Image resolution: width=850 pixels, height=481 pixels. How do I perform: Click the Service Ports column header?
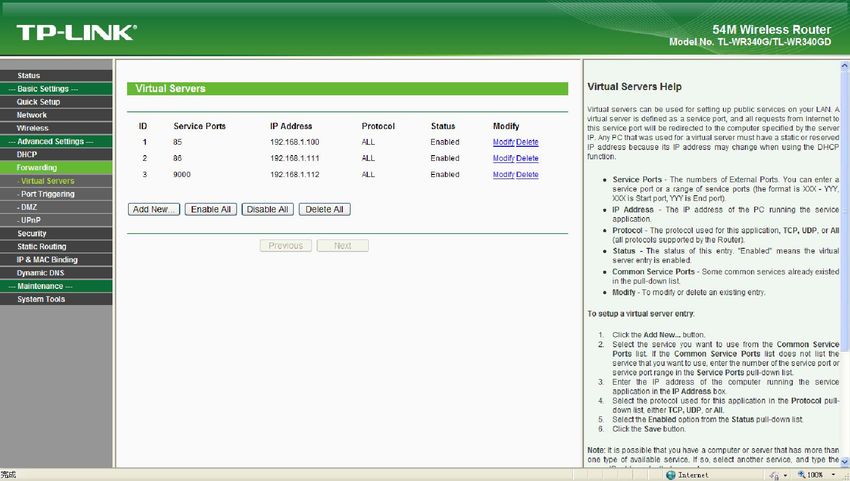click(x=199, y=126)
